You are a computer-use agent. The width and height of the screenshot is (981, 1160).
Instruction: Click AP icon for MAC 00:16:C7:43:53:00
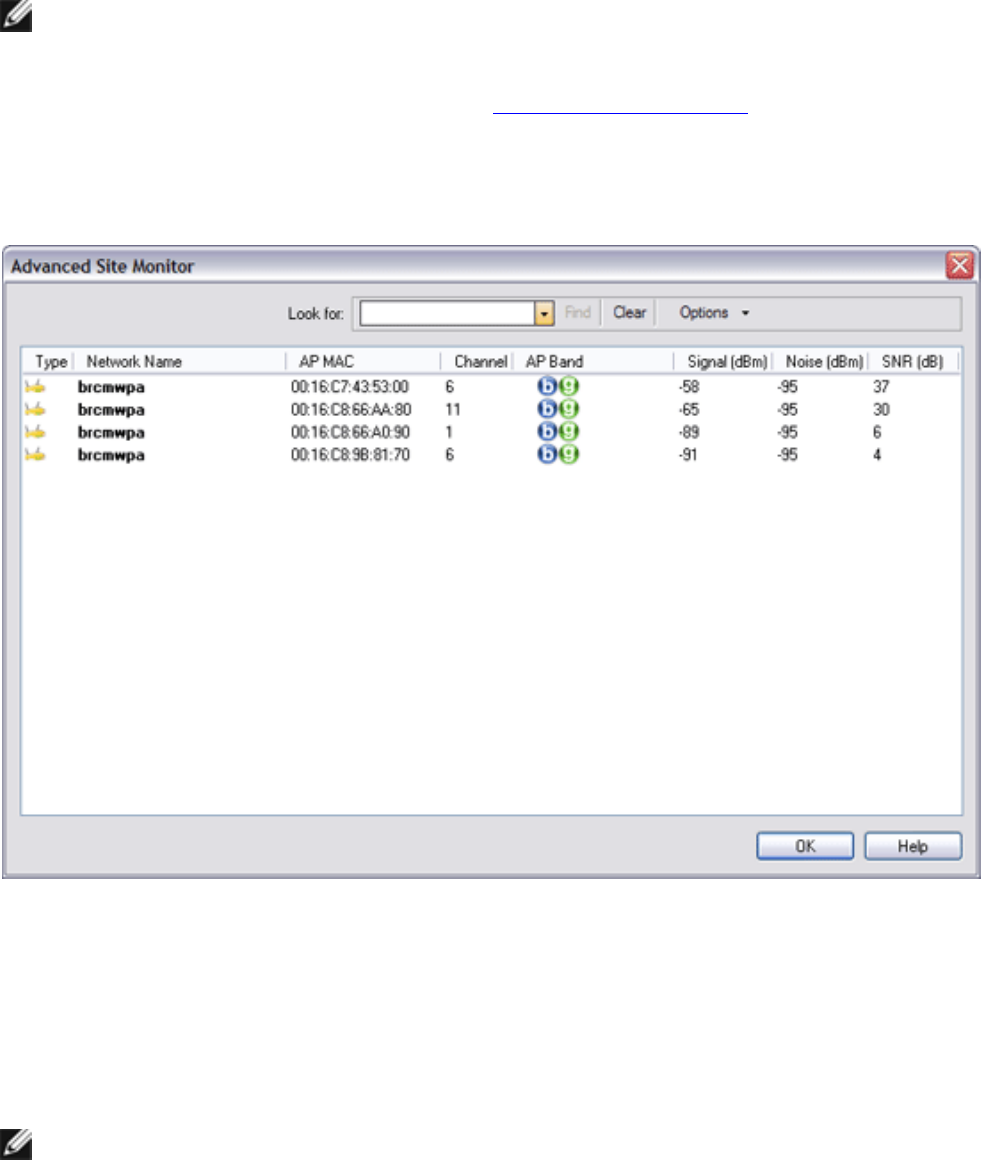[35, 387]
